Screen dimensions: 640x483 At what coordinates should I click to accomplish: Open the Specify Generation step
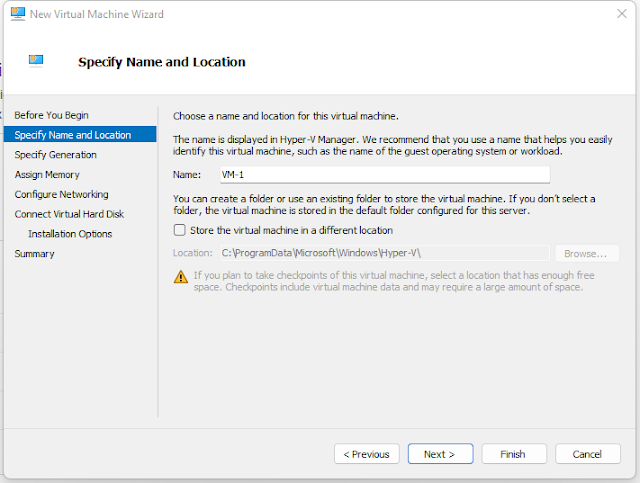[56, 155]
